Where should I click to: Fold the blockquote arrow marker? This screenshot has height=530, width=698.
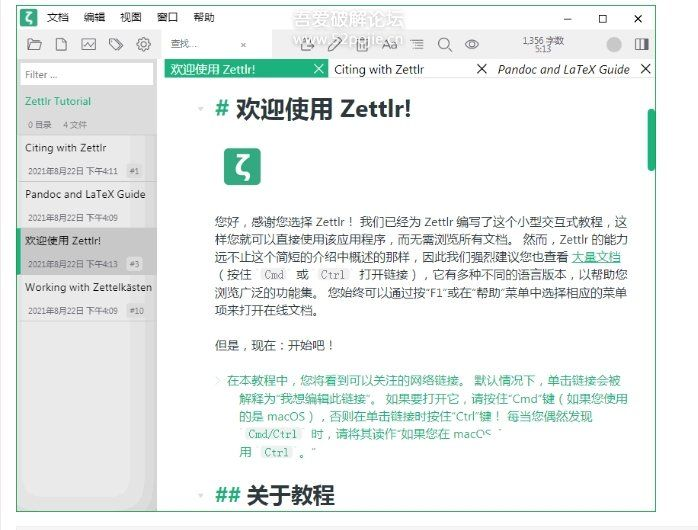pos(218,380)
